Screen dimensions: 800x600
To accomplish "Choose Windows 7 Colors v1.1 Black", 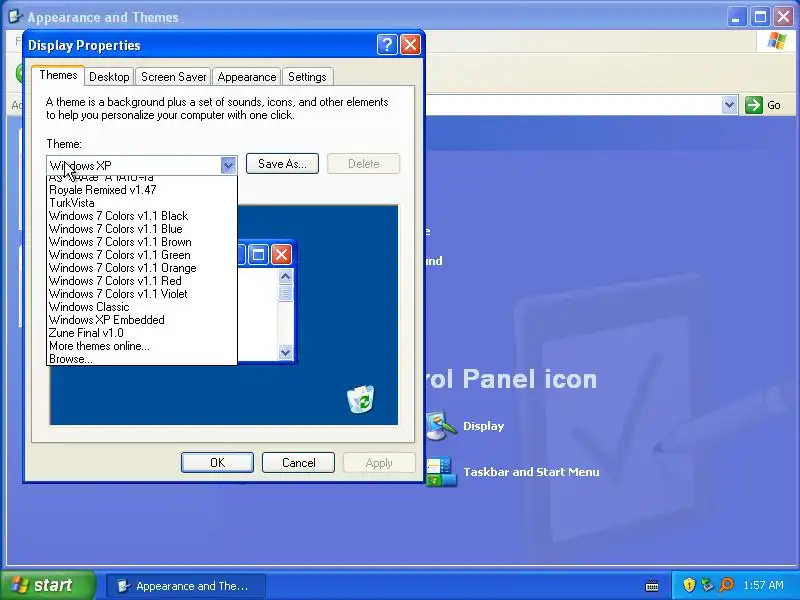I will 142,216.
